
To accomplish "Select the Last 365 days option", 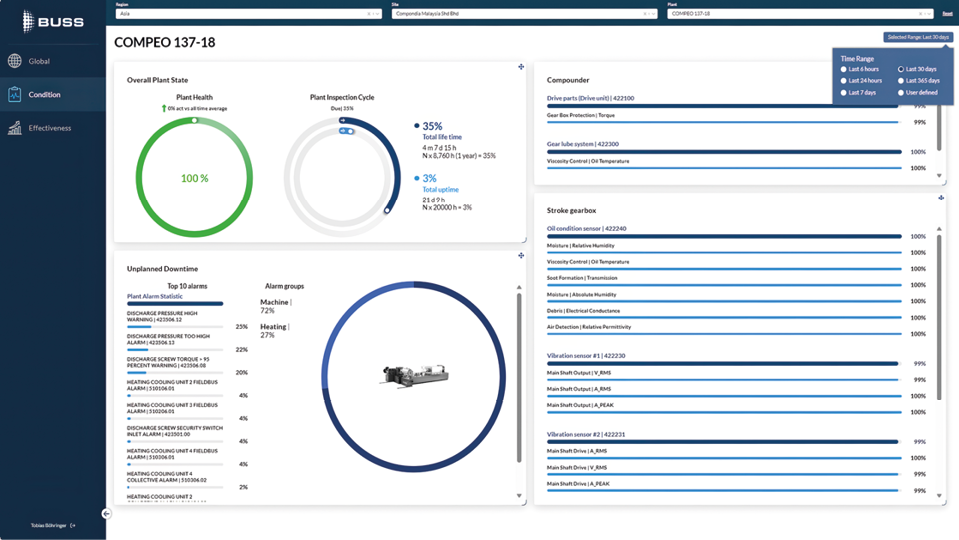I will pyautogui.click(x=901, y=81).
